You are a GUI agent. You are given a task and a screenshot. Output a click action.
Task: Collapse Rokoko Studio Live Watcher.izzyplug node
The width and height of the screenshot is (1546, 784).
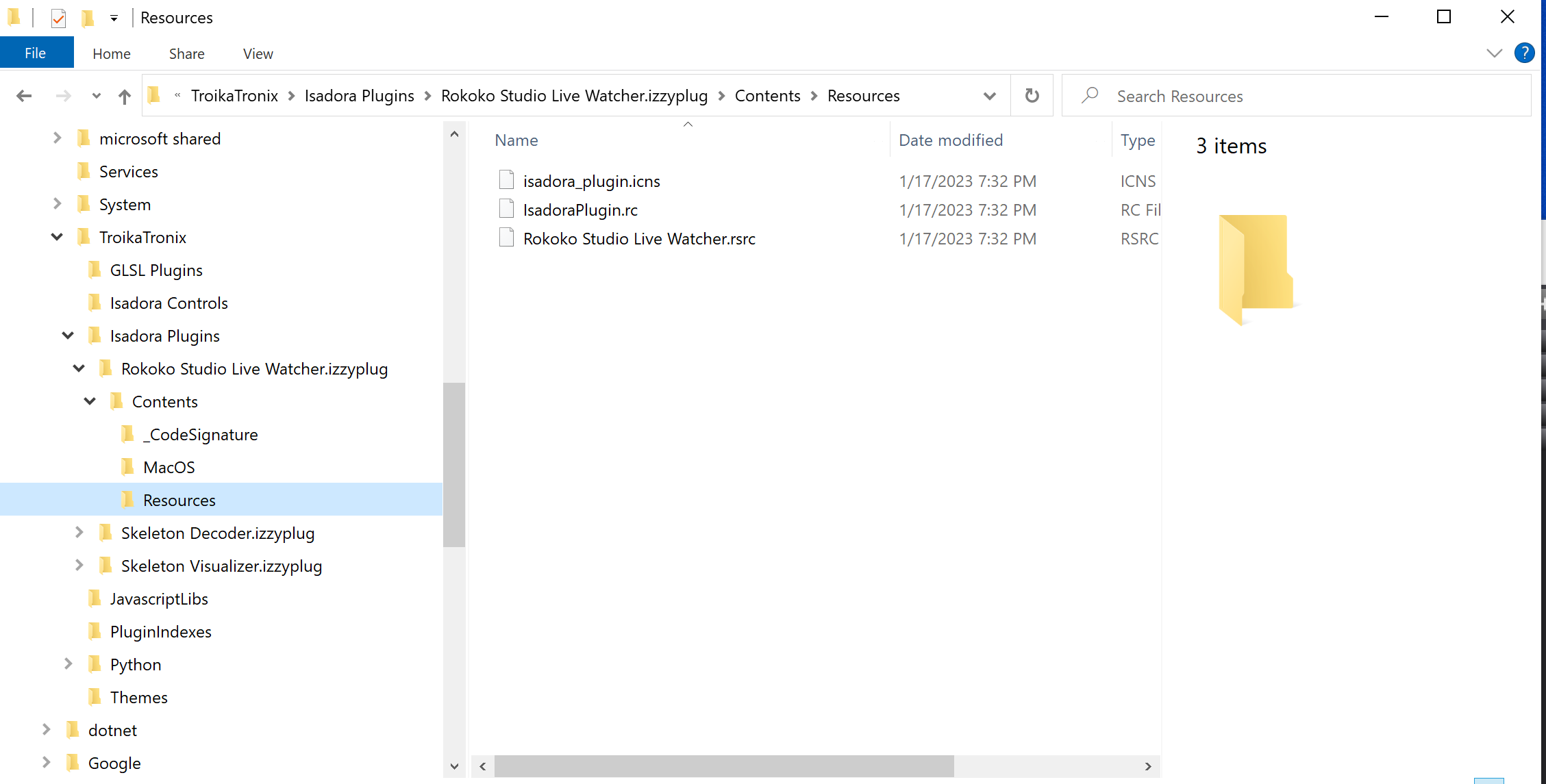pyautogui.click(x=79, y=368)
